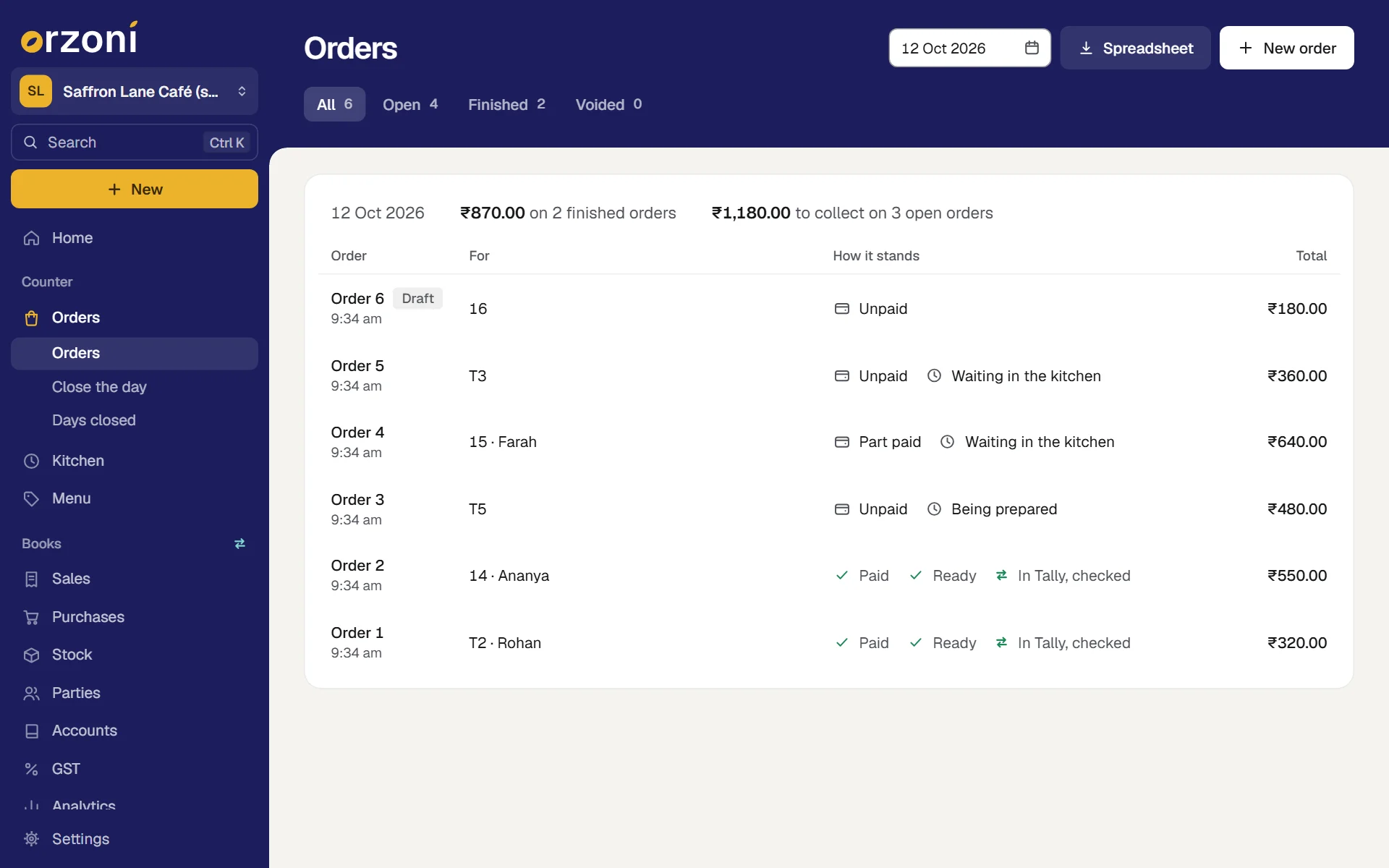Click the Part paid status on Order 4
The height and width of the screenshot is (868, 1389).
[878, 442]
